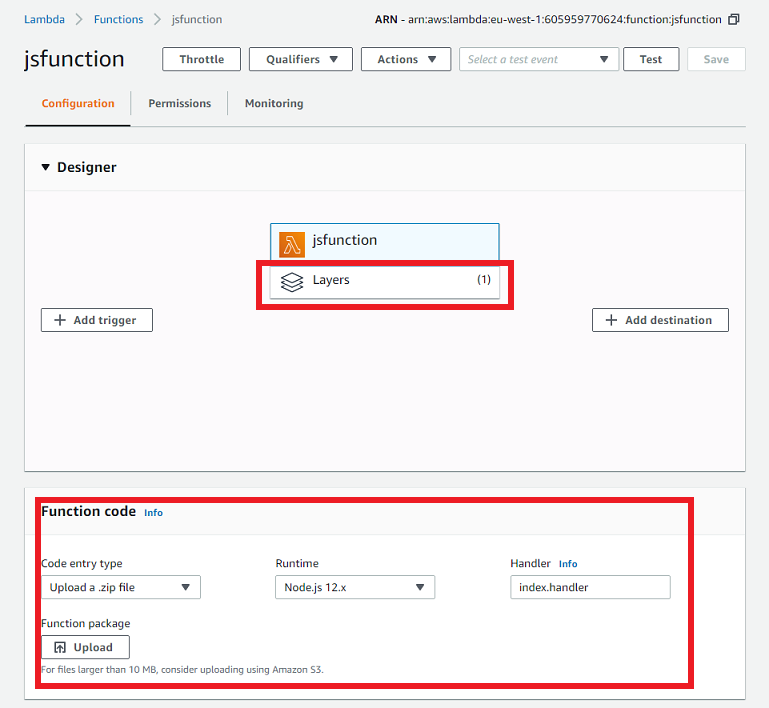Select the jsfunction box in Designer
This screenshot has width=769, height=708.
click(384, 242)
